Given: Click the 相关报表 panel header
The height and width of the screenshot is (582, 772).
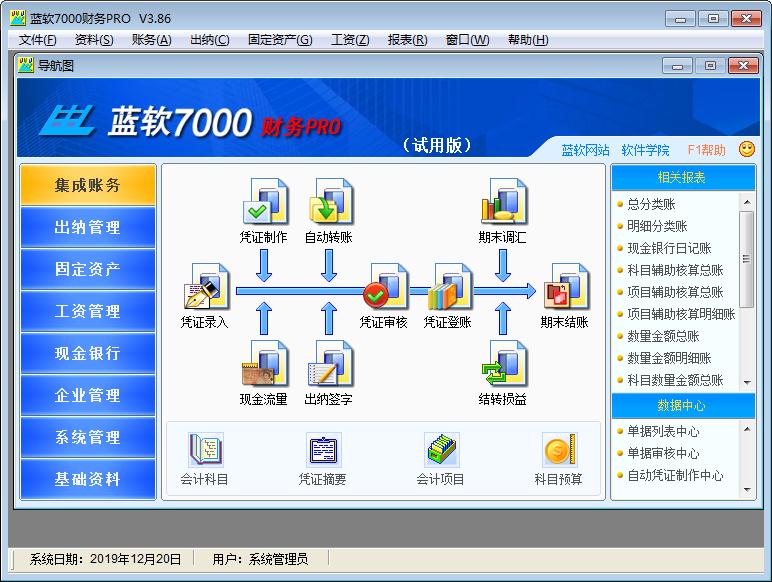Looking at the screenshot, I should point(683,177).
